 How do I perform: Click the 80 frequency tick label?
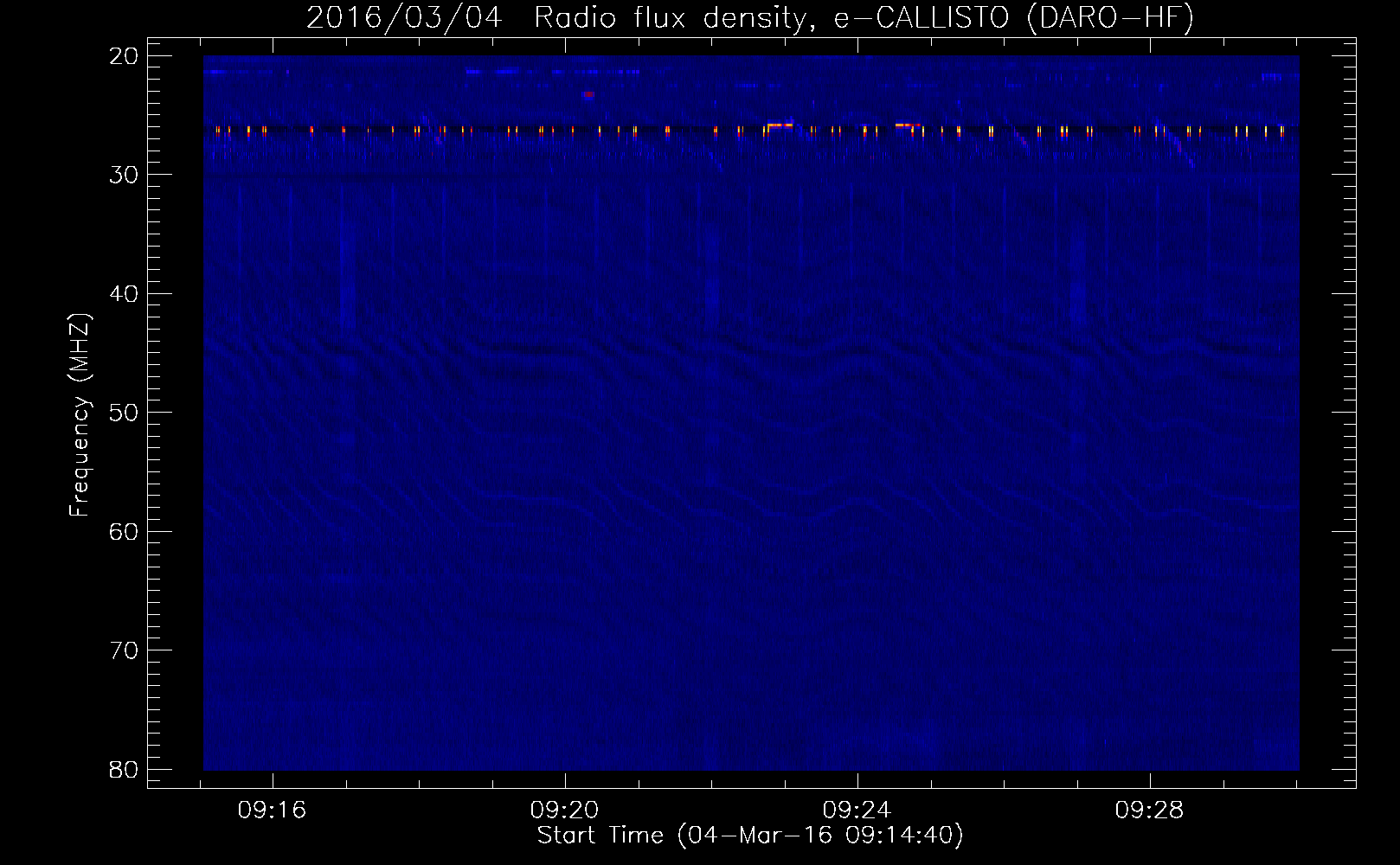125,769
